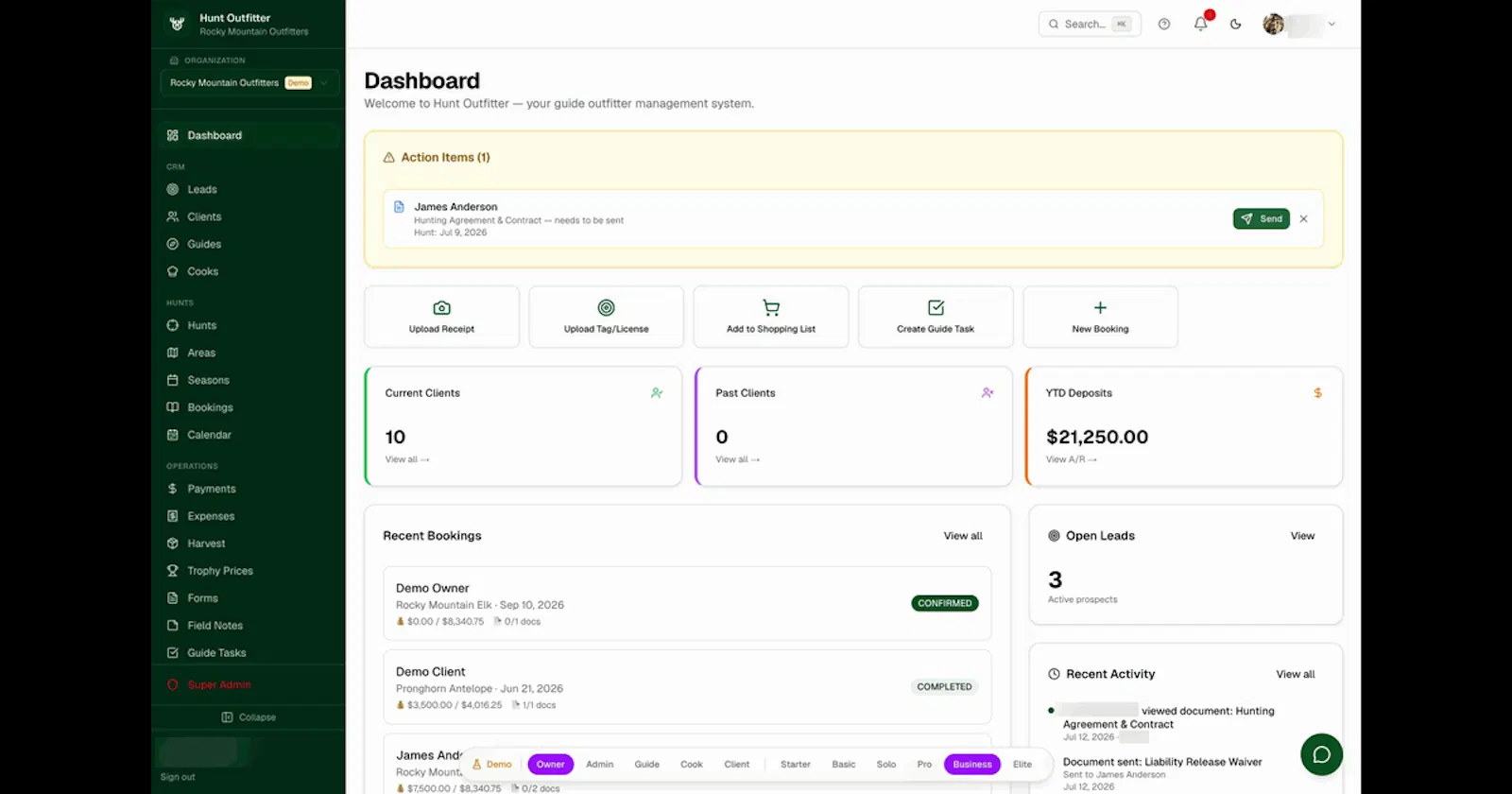Open the Dashboard sidebar item
Viewport: 1512px width, 794px height.
[x=249, y=135]
